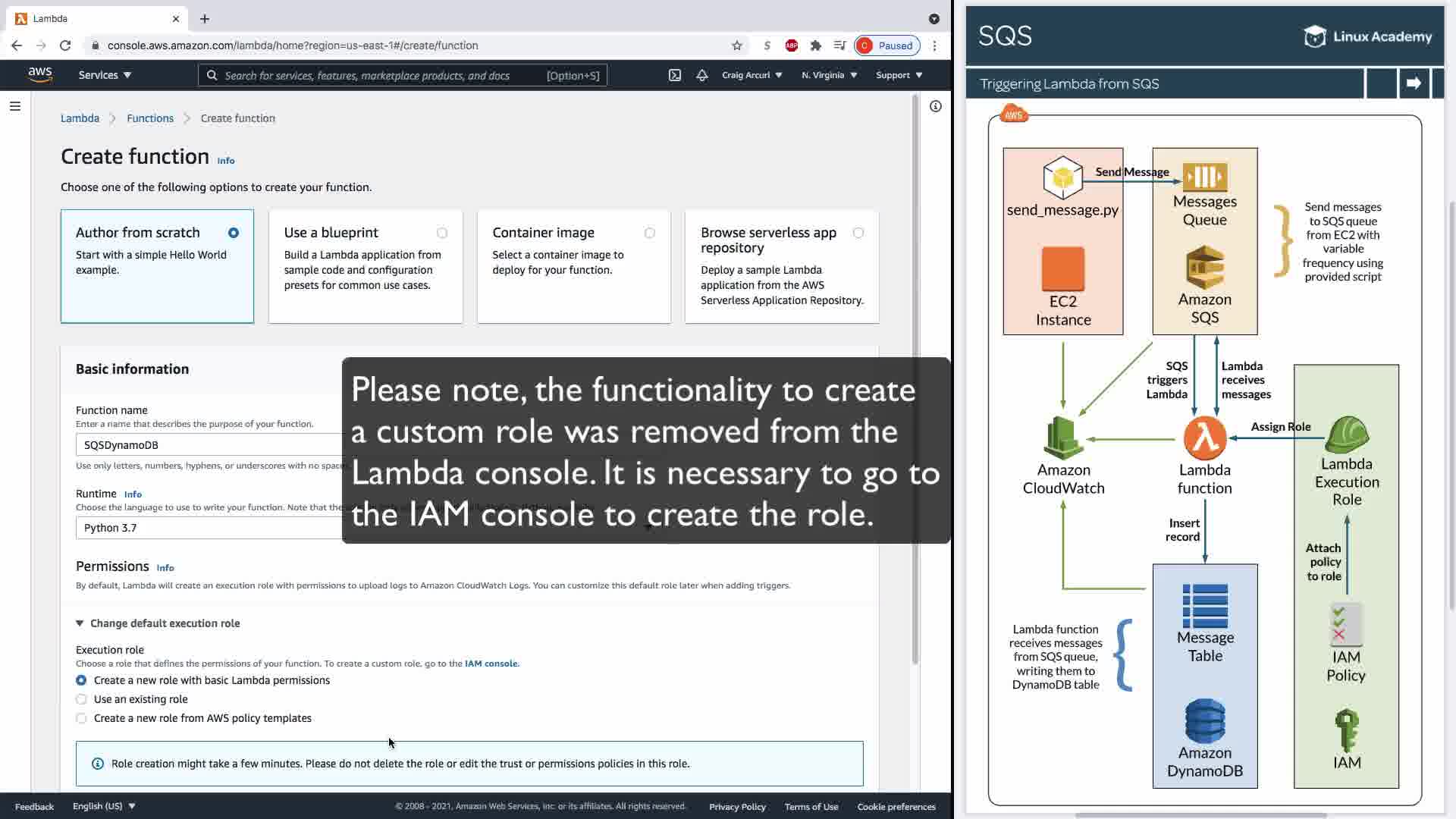Open browser extensions puzzle icon

(815, 45)
